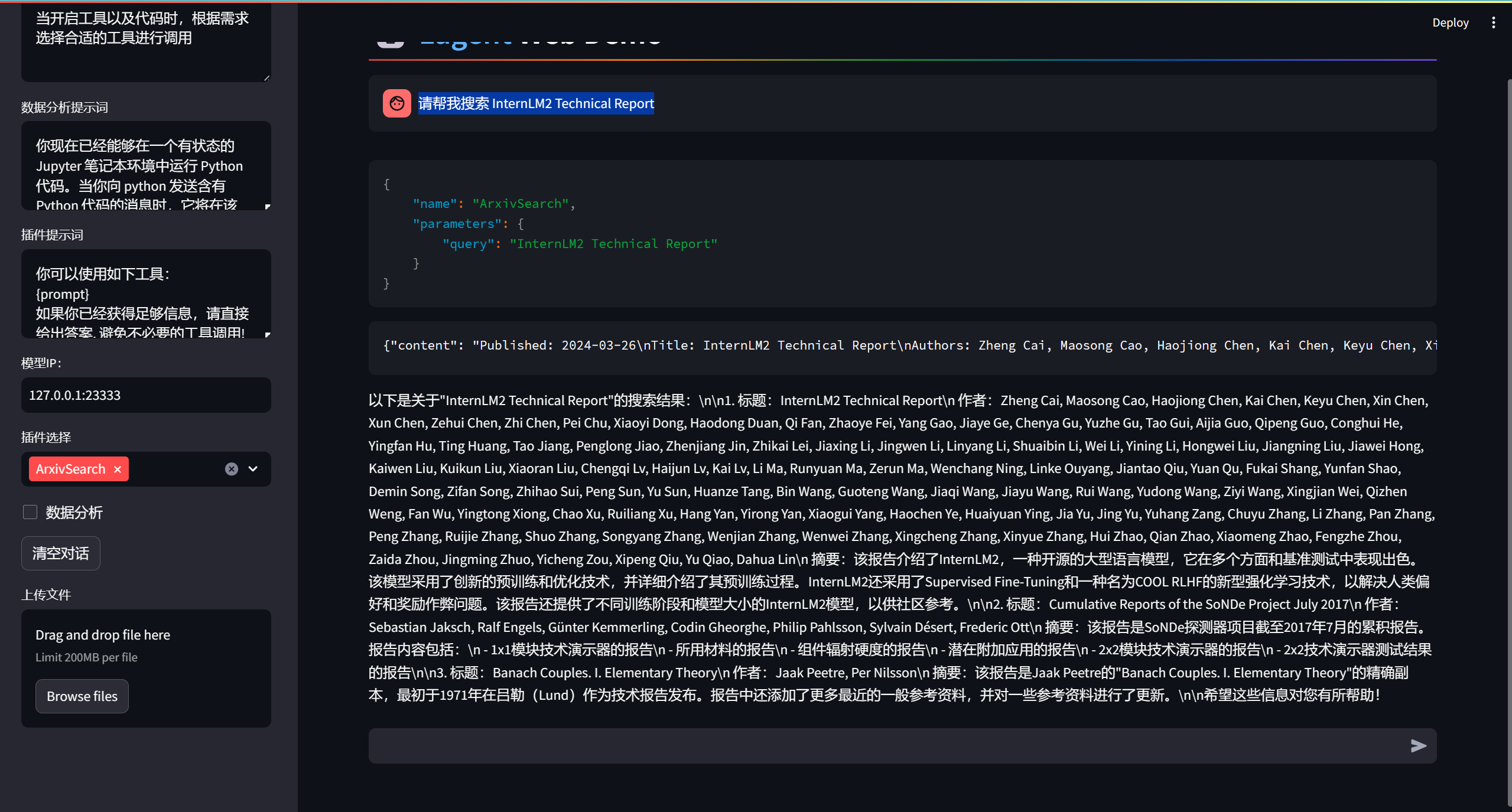Click the 插件提示词 label
The image size is (1512, 812).
click(52, 234)
